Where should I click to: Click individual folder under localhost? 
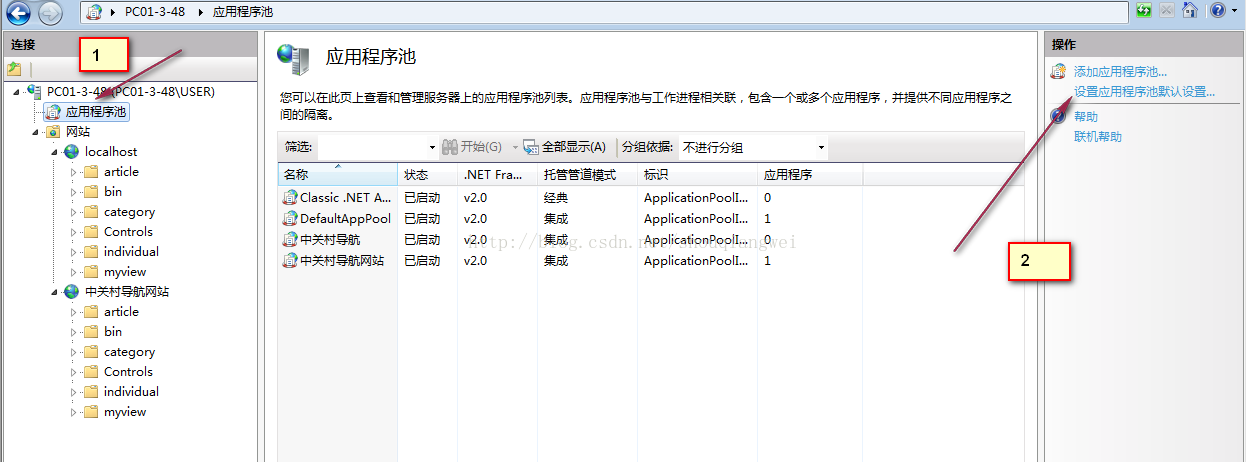(131, 252)
